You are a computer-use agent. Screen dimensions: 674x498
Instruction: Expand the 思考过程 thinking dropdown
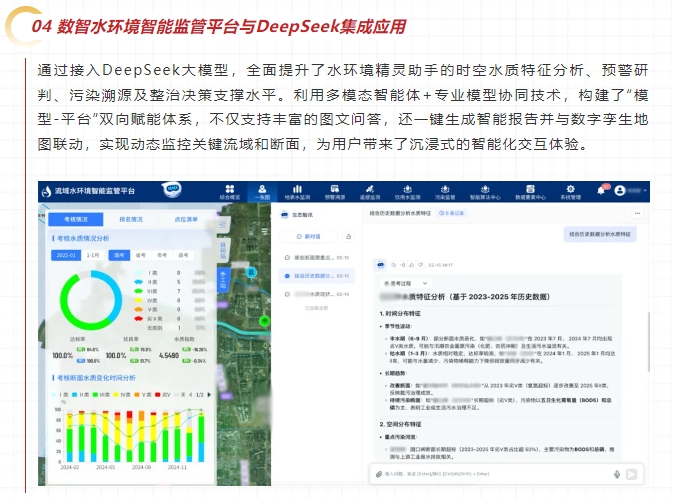pos(405,284)
